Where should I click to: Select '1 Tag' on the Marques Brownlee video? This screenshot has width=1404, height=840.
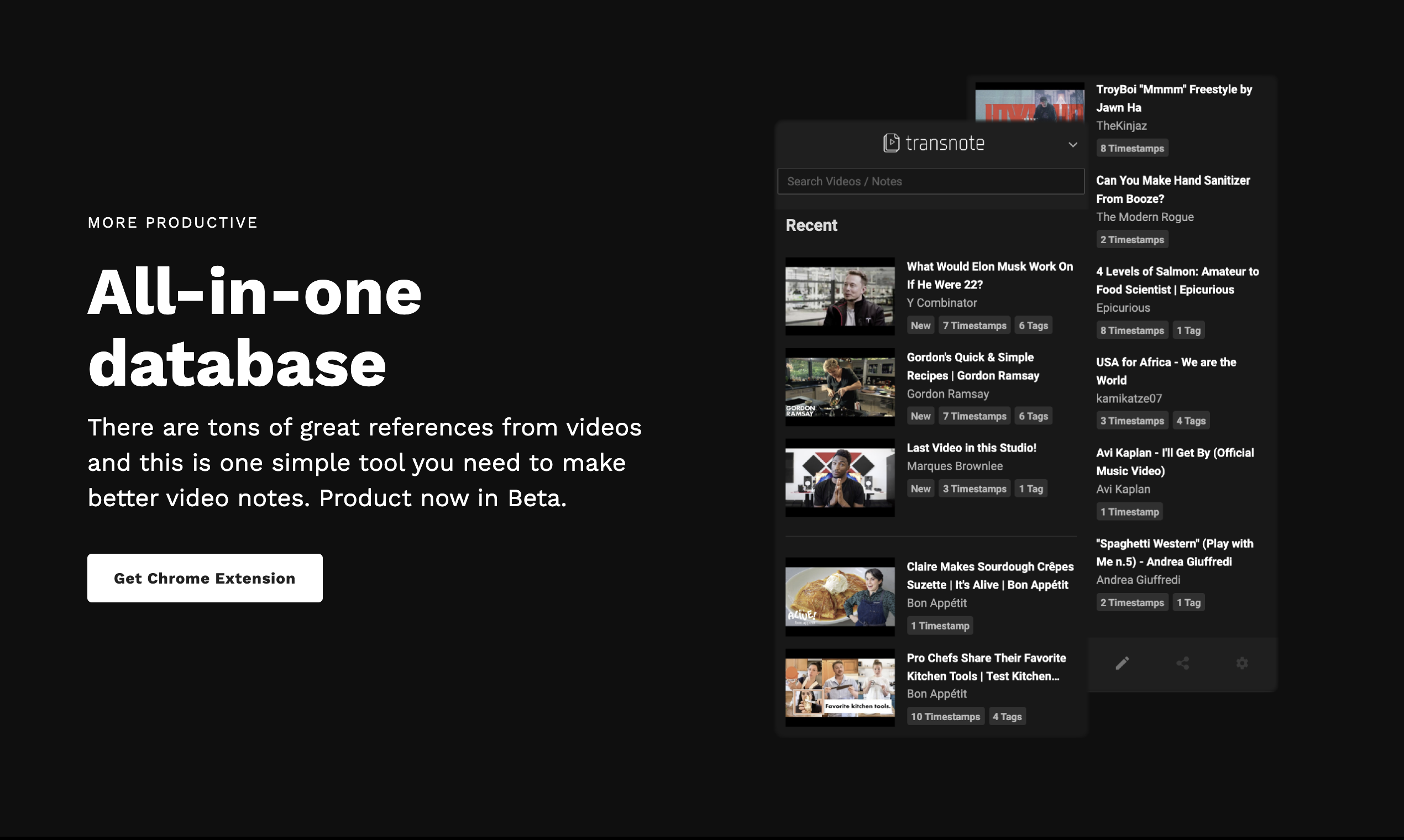pos(1031,488)
